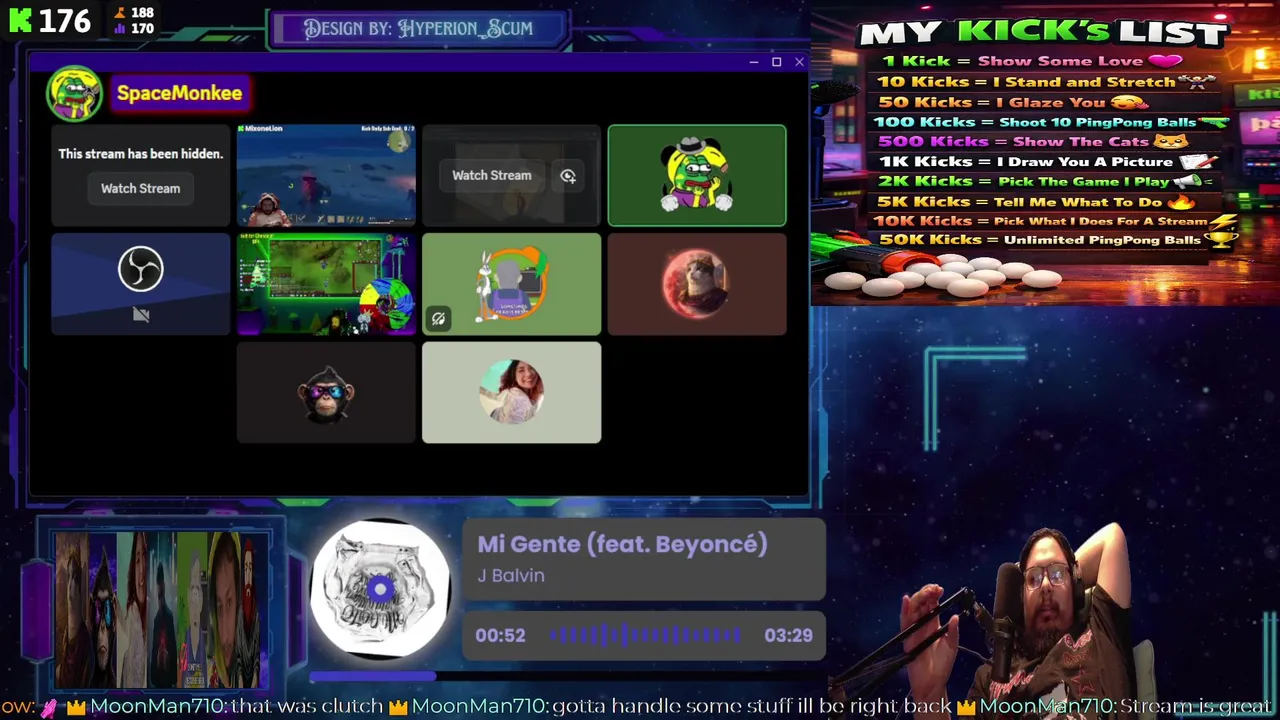This screenshot has width=1280, height=720.
Task: Click the song waveform progress bar
Action: (x=645, y=635)
